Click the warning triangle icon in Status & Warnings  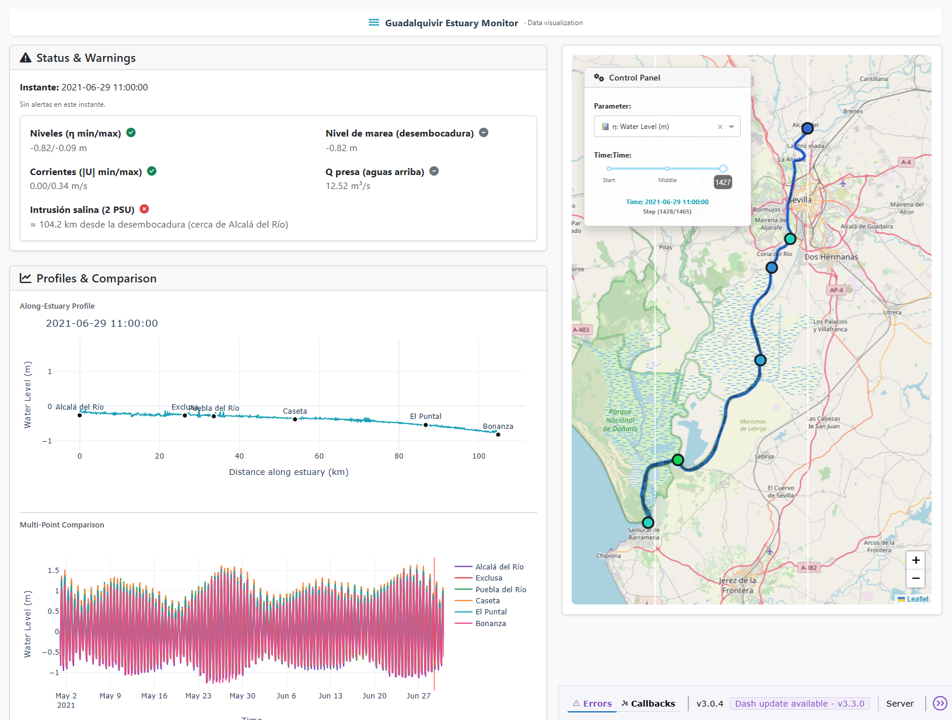26,58
